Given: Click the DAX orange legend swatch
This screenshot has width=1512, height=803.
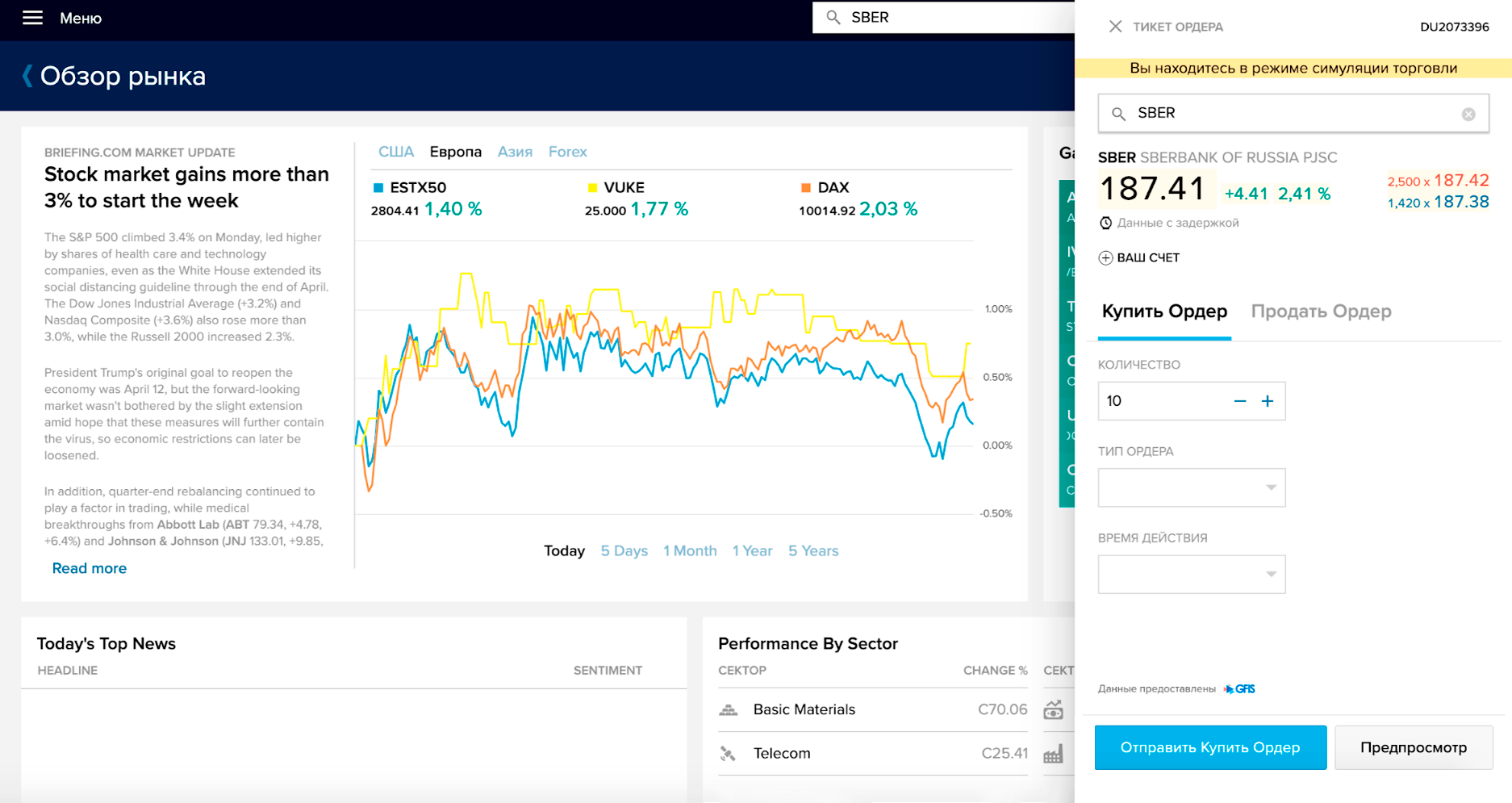Looking at the screenshot, I should 805,188.
